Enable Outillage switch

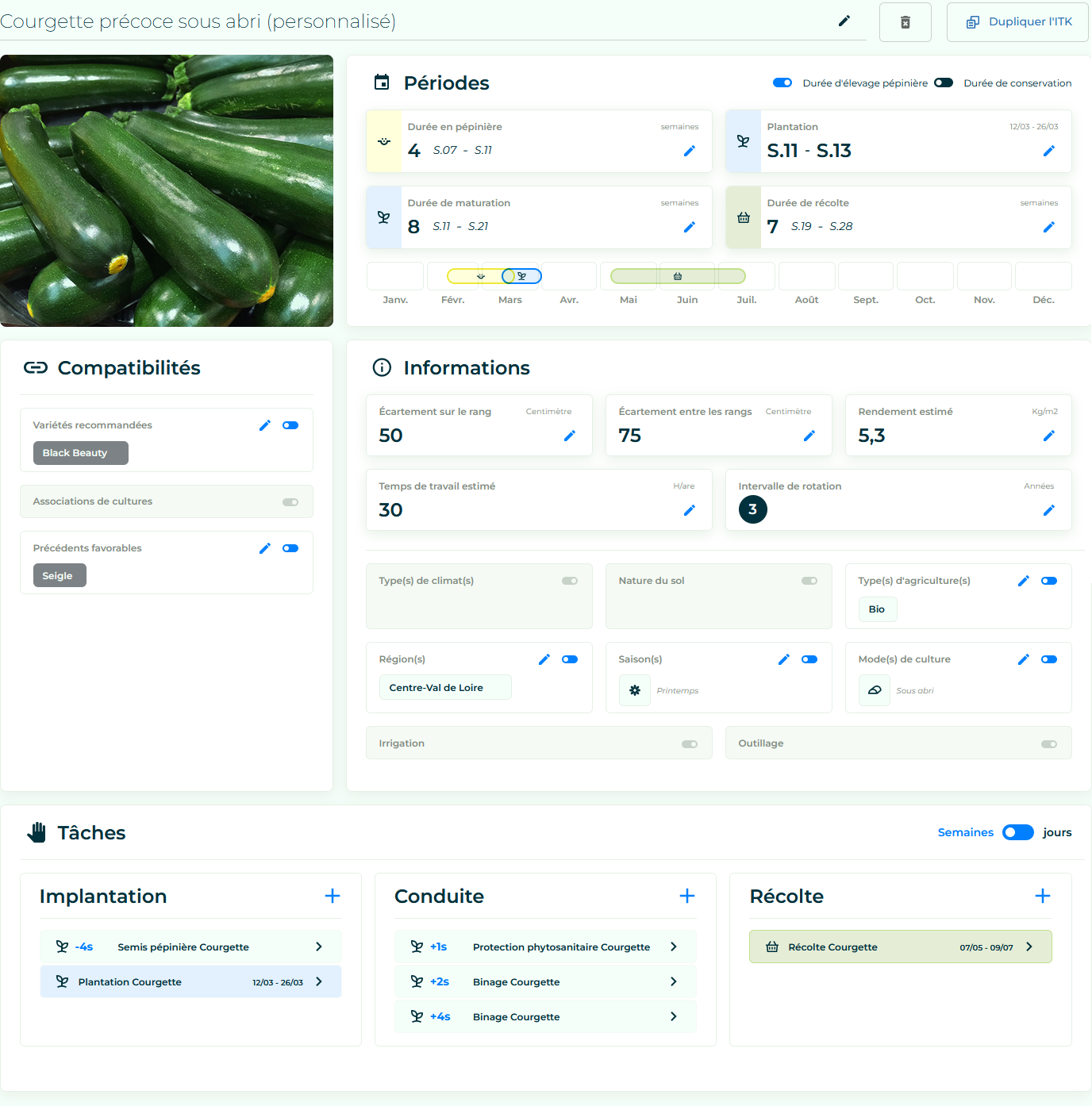(x=1049, y=744)
